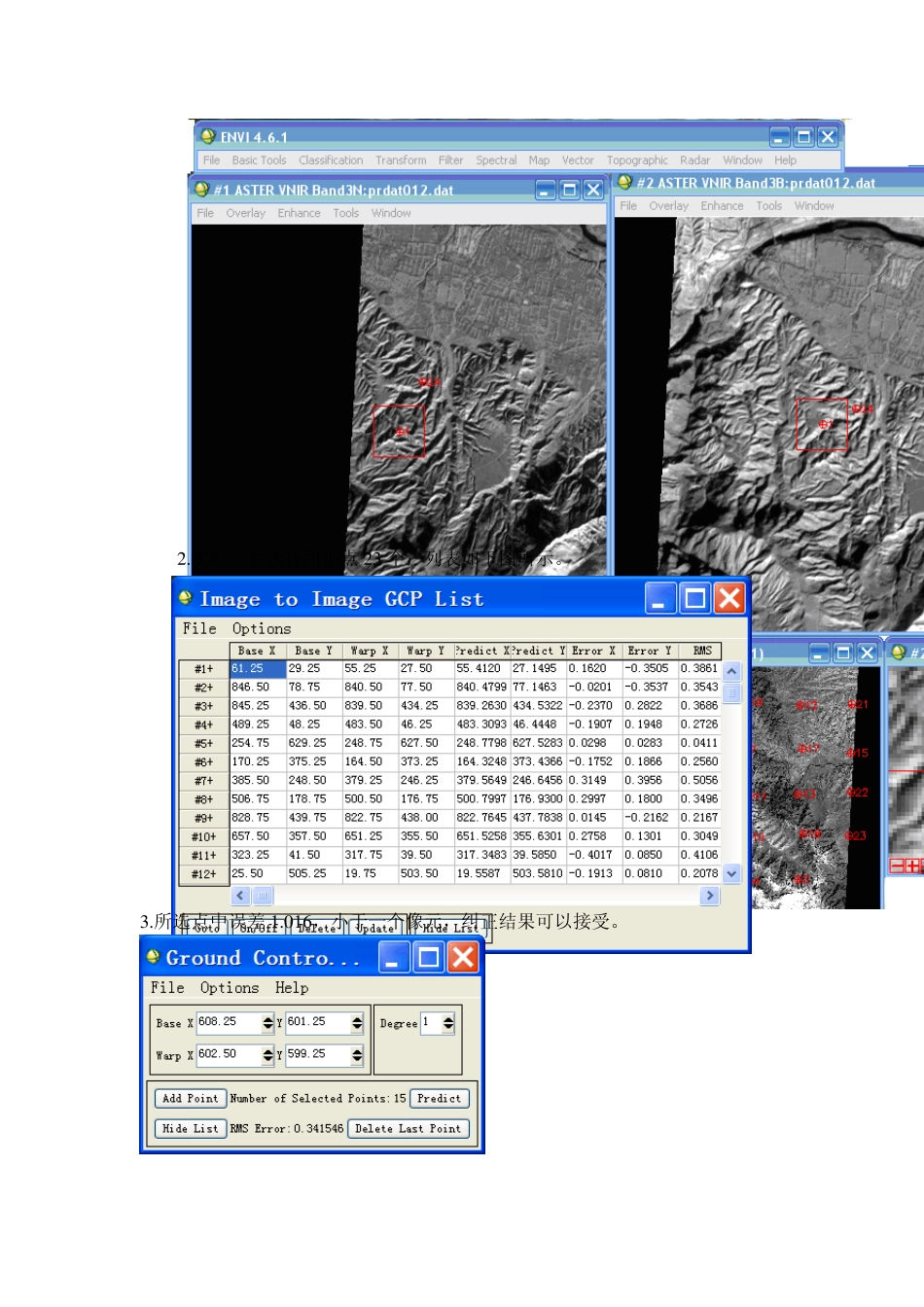The width and height of the screenshot is (924, 1307).
Task: Open Options menu in GCP List window
Action: tap(261, 629)
